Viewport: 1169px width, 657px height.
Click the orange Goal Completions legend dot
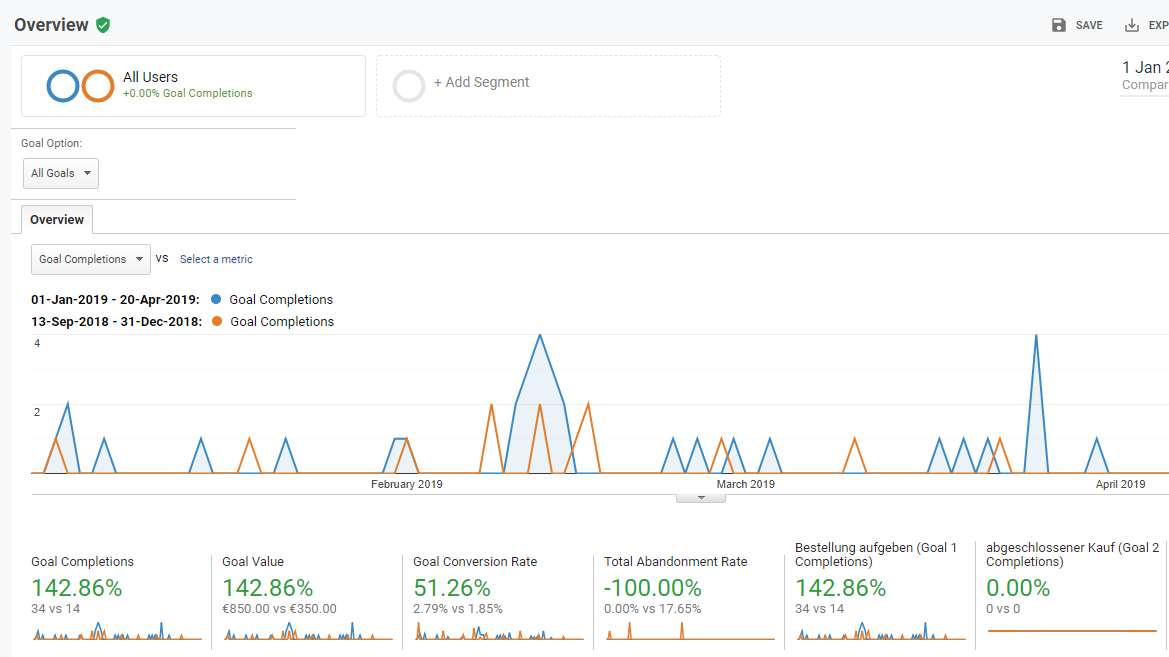click(217, 321)
